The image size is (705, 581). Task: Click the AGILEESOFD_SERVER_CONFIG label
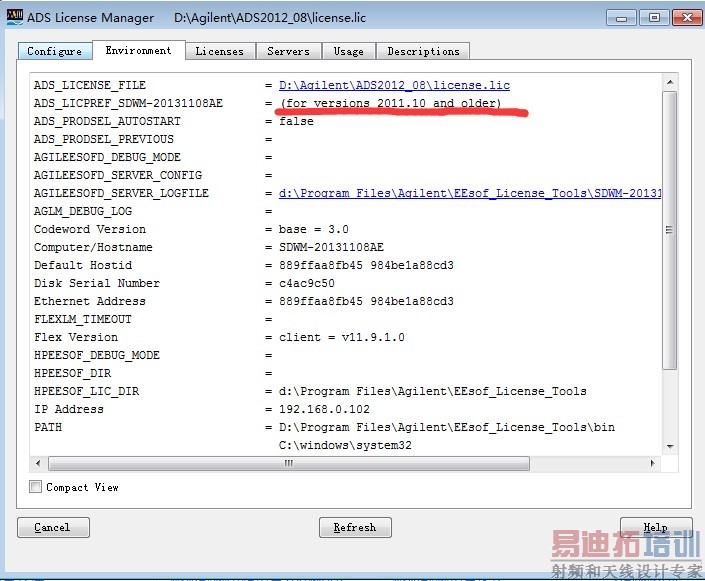point(118,175)
